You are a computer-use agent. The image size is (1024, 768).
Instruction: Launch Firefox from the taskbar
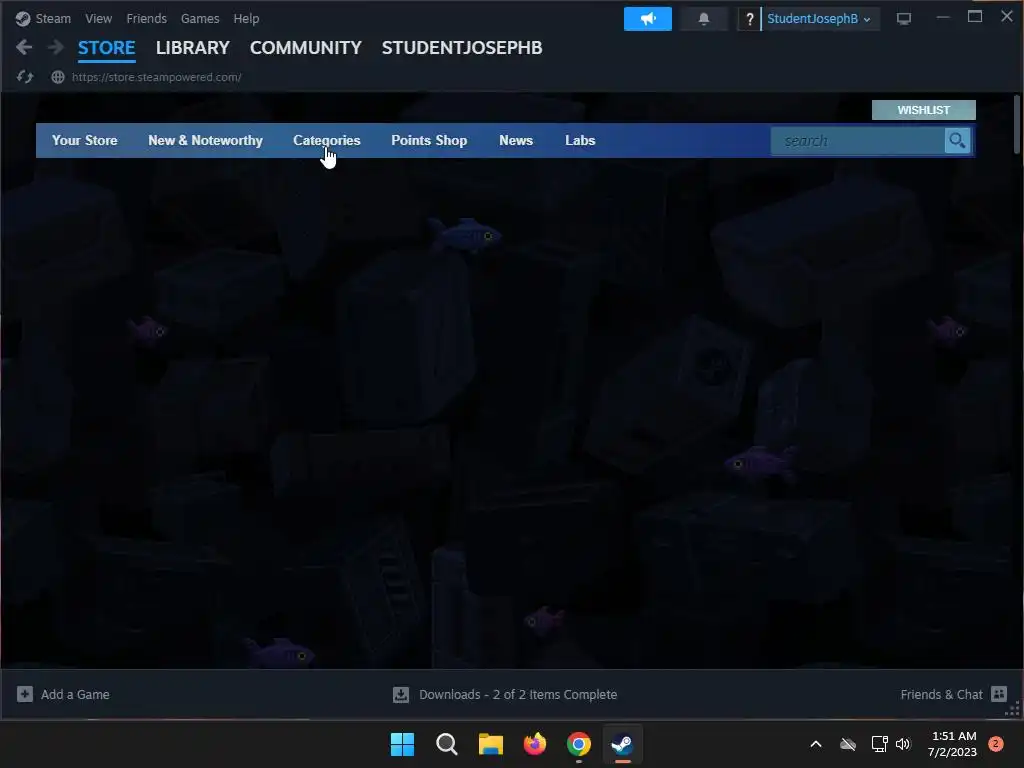[535, 744]
